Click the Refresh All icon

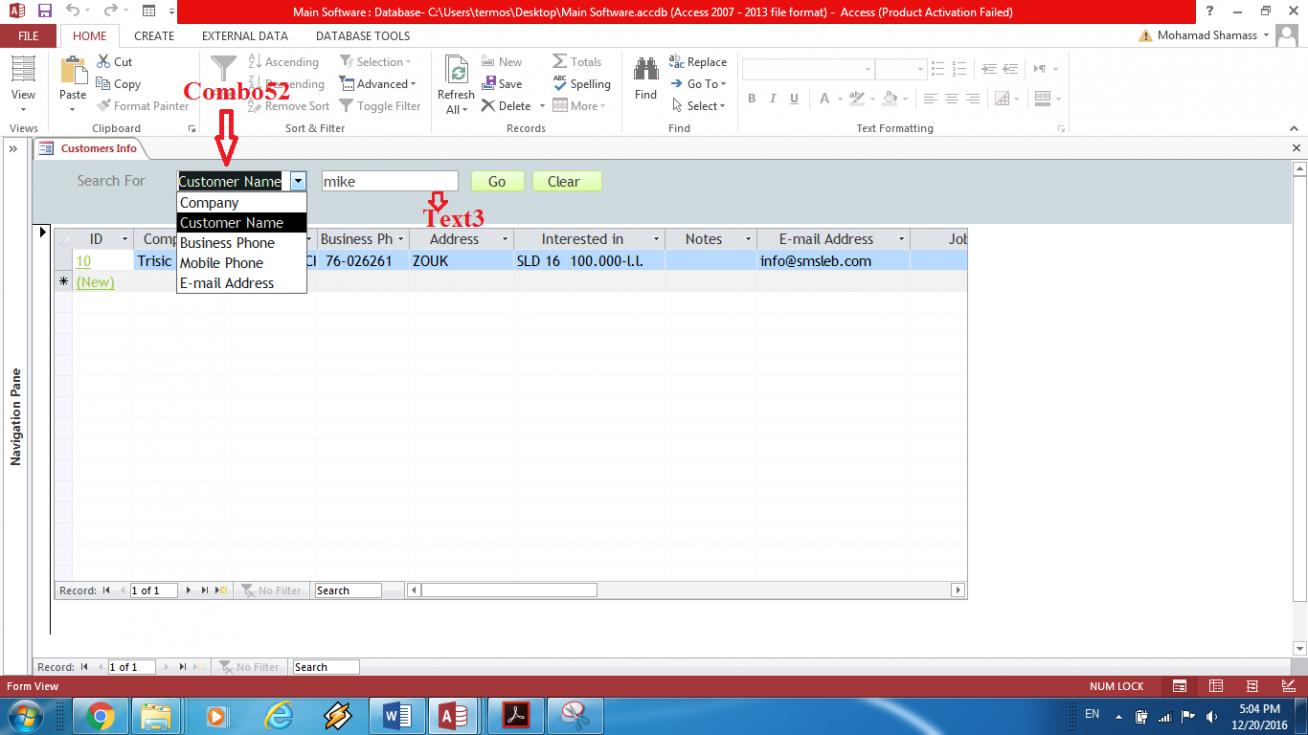(456, 70)
